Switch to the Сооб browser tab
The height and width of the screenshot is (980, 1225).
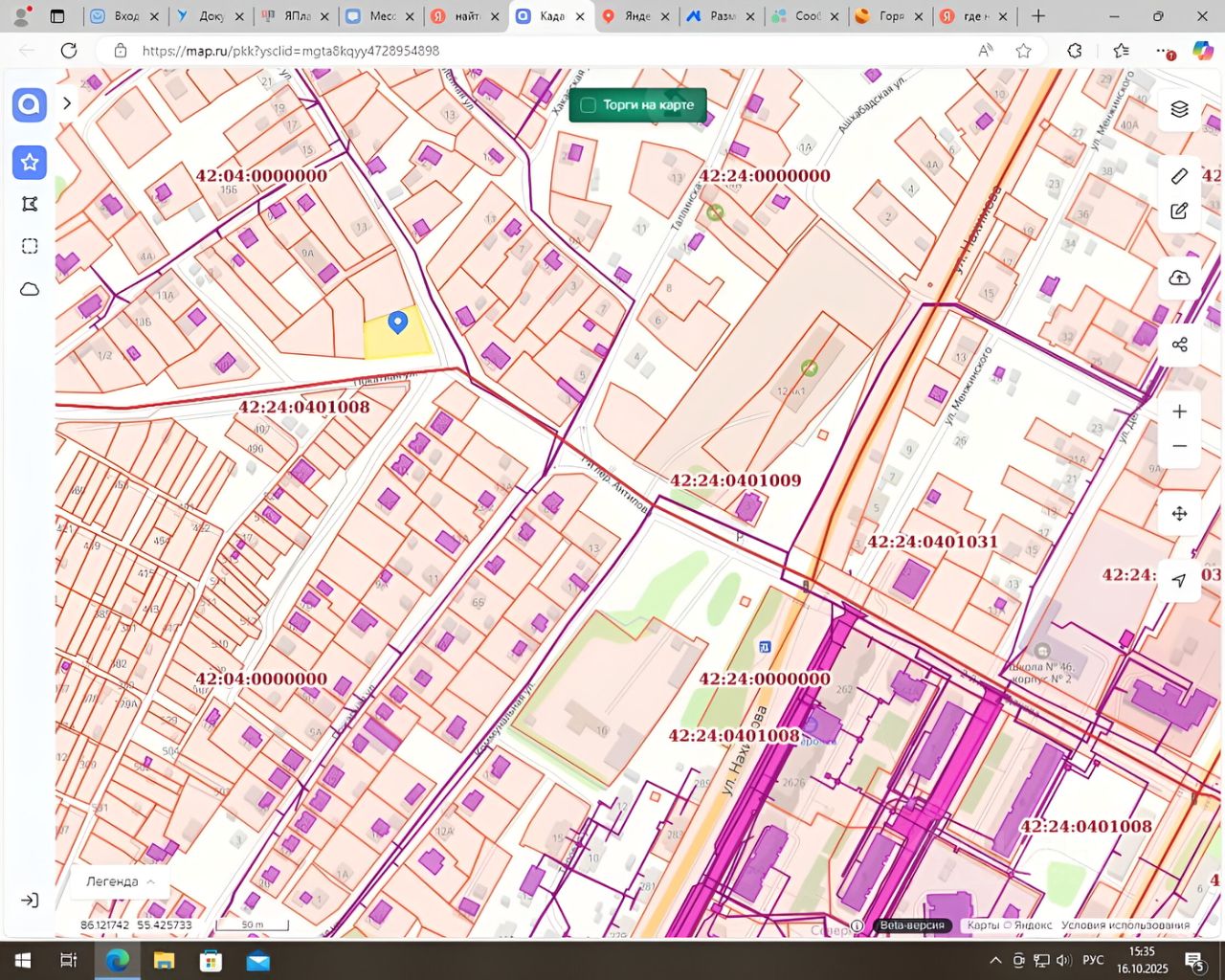tap(808, 16)
